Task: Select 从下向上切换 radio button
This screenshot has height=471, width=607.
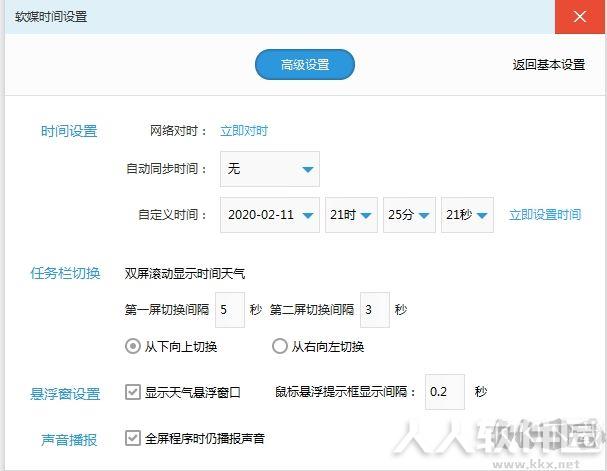Action: (x=132, y=346)
